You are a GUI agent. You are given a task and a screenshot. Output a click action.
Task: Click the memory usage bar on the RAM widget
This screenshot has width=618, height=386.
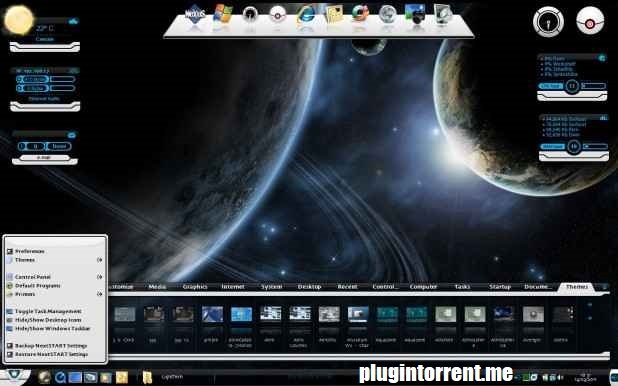point(595,146)
